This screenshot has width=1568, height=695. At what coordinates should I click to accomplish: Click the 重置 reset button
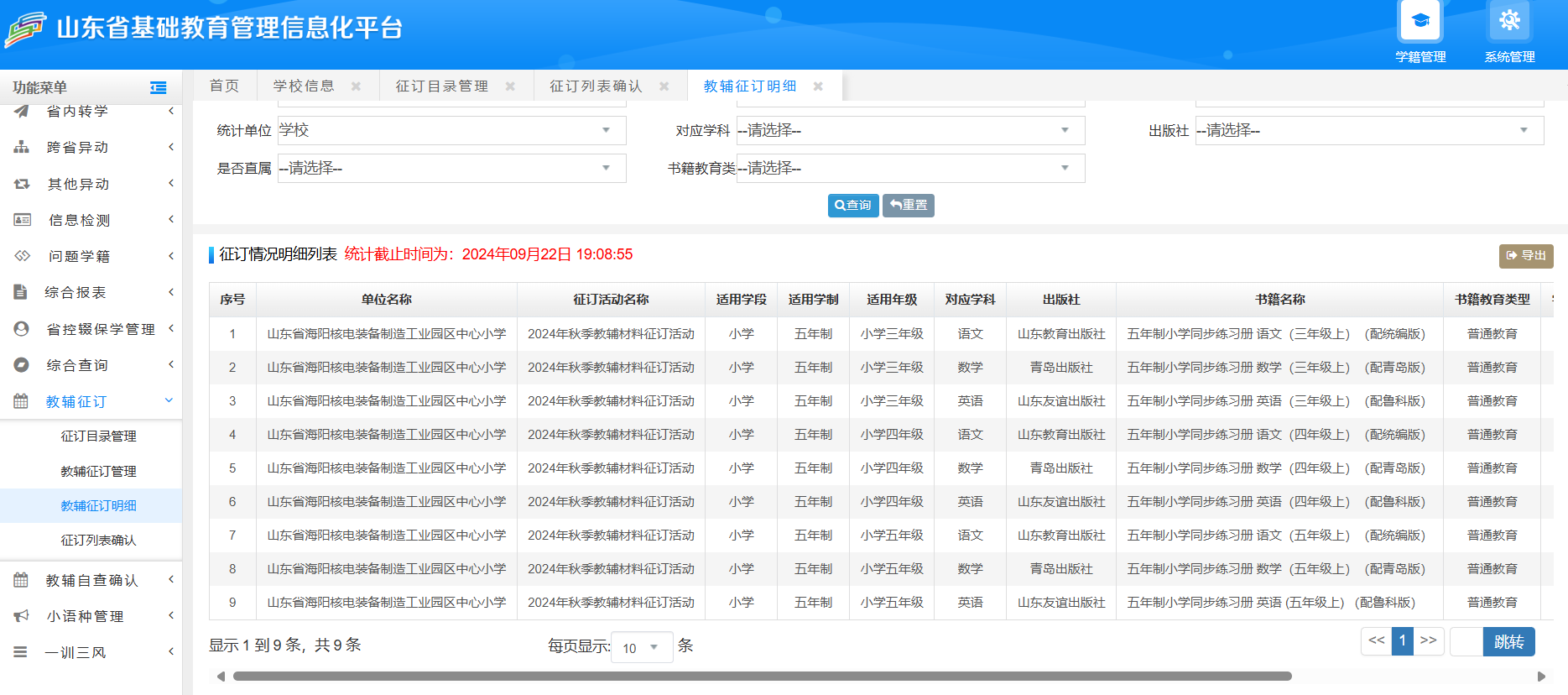click(x=909, y=206)
